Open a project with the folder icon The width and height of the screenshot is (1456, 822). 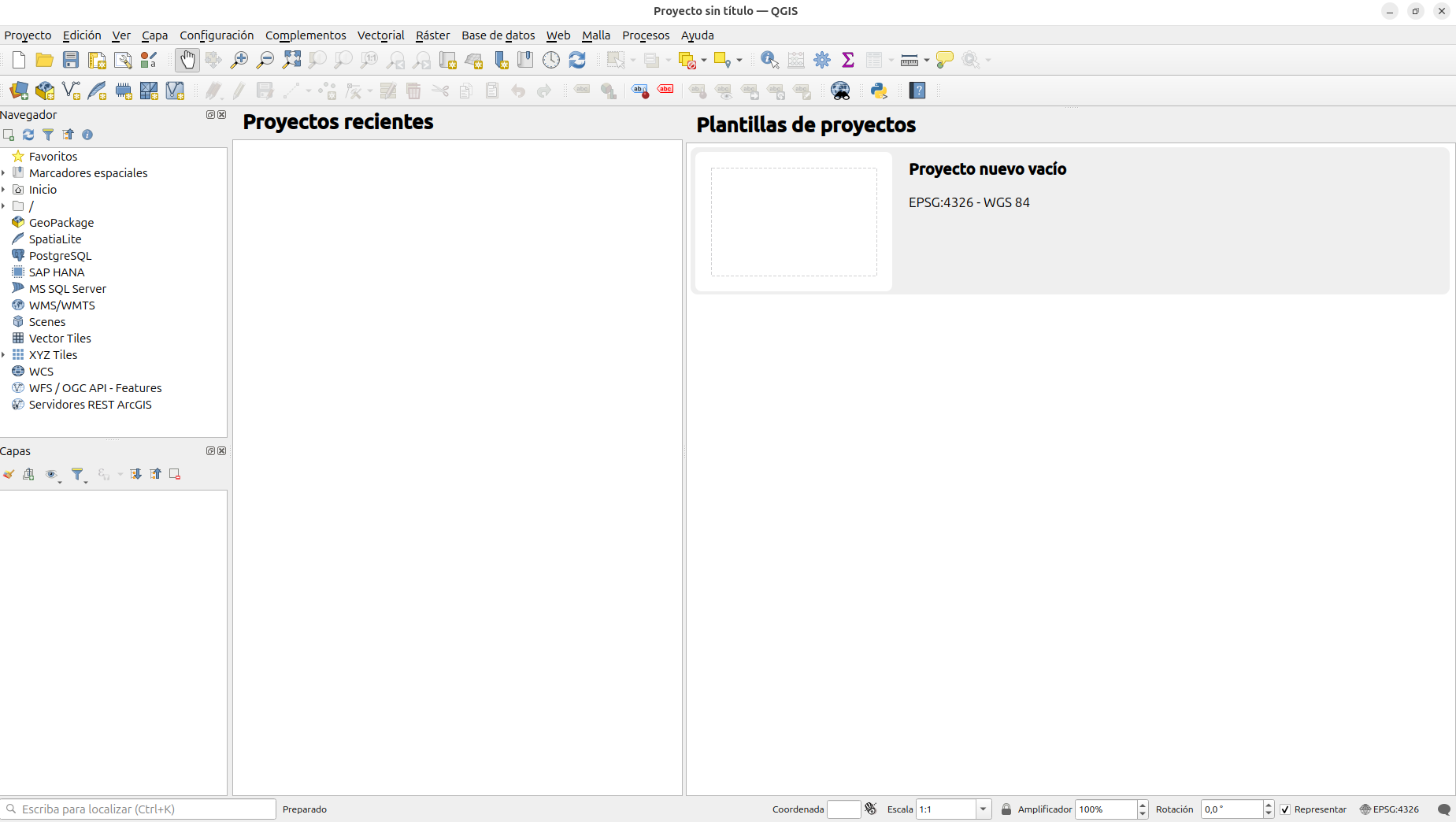45,60
